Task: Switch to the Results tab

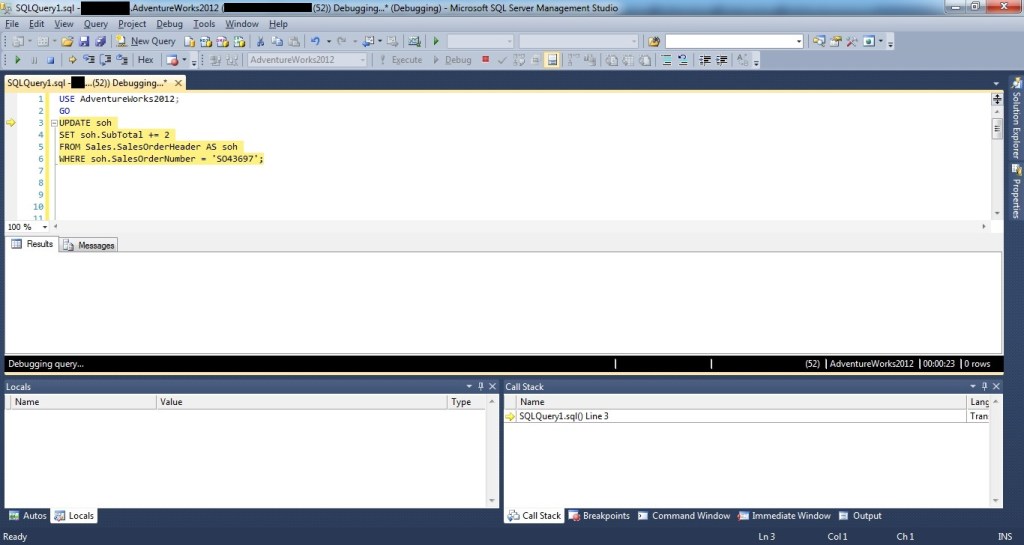Action: (x=32, y=244)
